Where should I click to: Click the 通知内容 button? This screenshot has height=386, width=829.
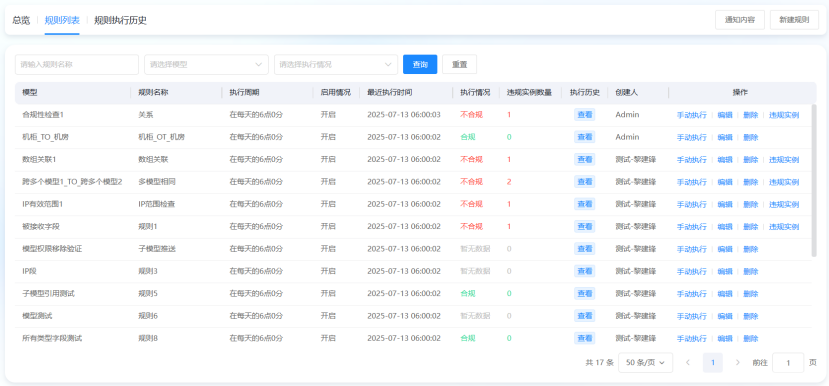[740, 20]
